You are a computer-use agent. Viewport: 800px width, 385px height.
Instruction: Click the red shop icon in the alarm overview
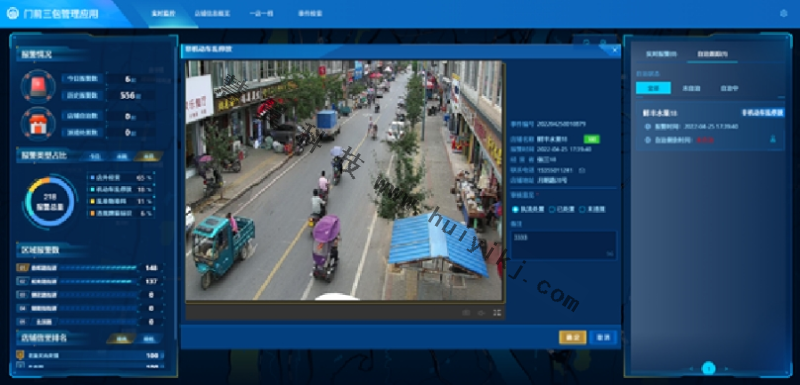pos(38,123)
